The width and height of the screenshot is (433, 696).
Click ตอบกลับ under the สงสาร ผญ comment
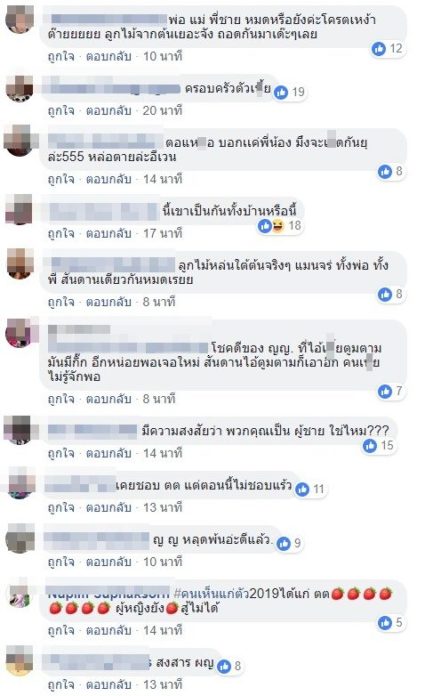pyautogui.click(x=109, y=684)
